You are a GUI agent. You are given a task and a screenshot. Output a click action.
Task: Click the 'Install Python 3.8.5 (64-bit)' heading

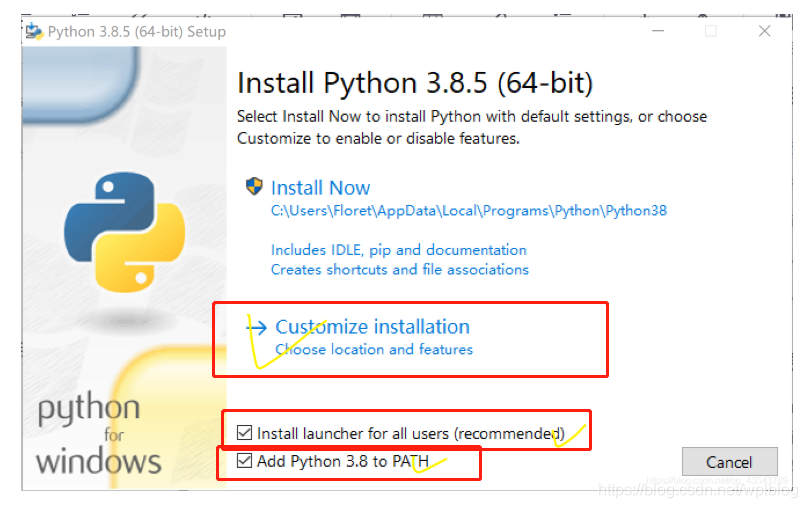pos(415,83)
